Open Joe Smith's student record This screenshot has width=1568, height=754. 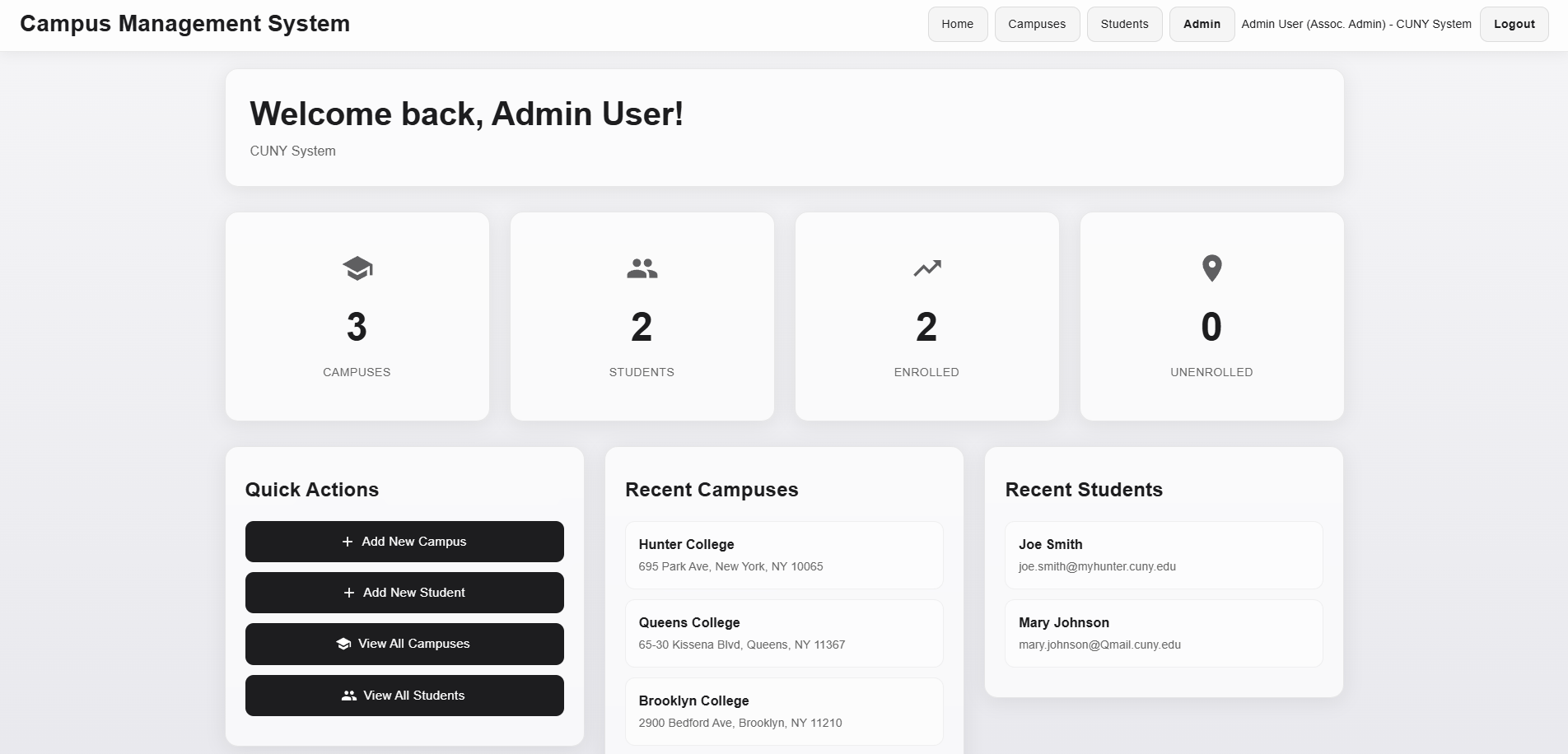coord(1163,554)
